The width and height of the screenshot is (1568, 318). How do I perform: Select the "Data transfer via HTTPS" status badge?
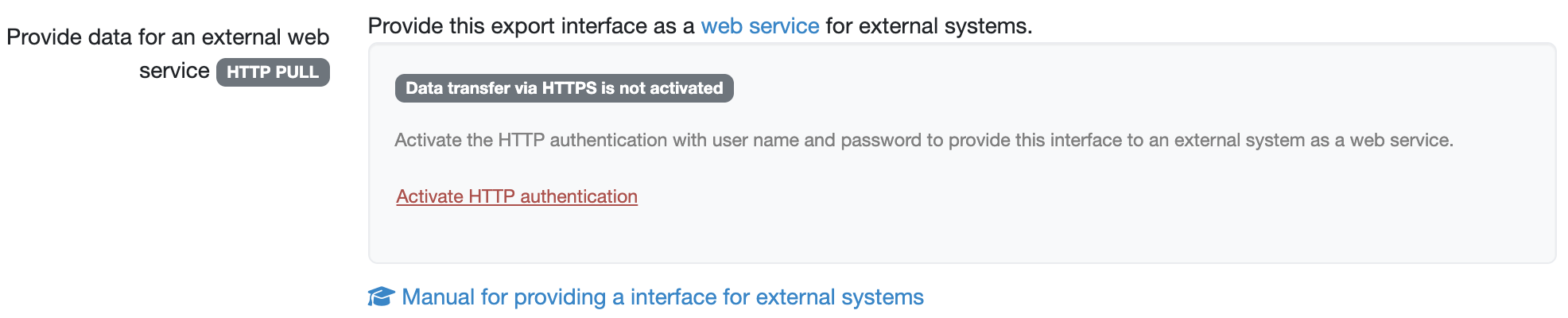(x=564, y=88)
